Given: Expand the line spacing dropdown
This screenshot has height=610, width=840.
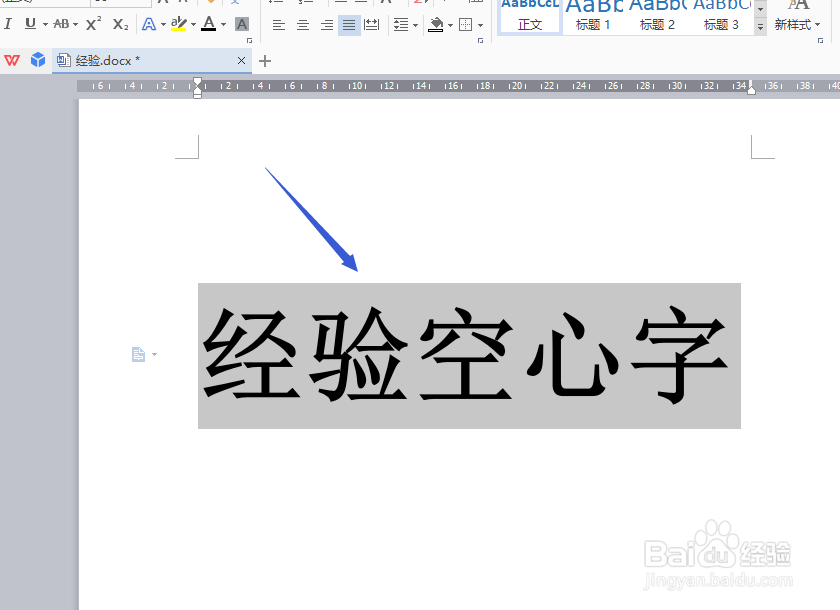Looking at the screenshot, I should 413,24.
